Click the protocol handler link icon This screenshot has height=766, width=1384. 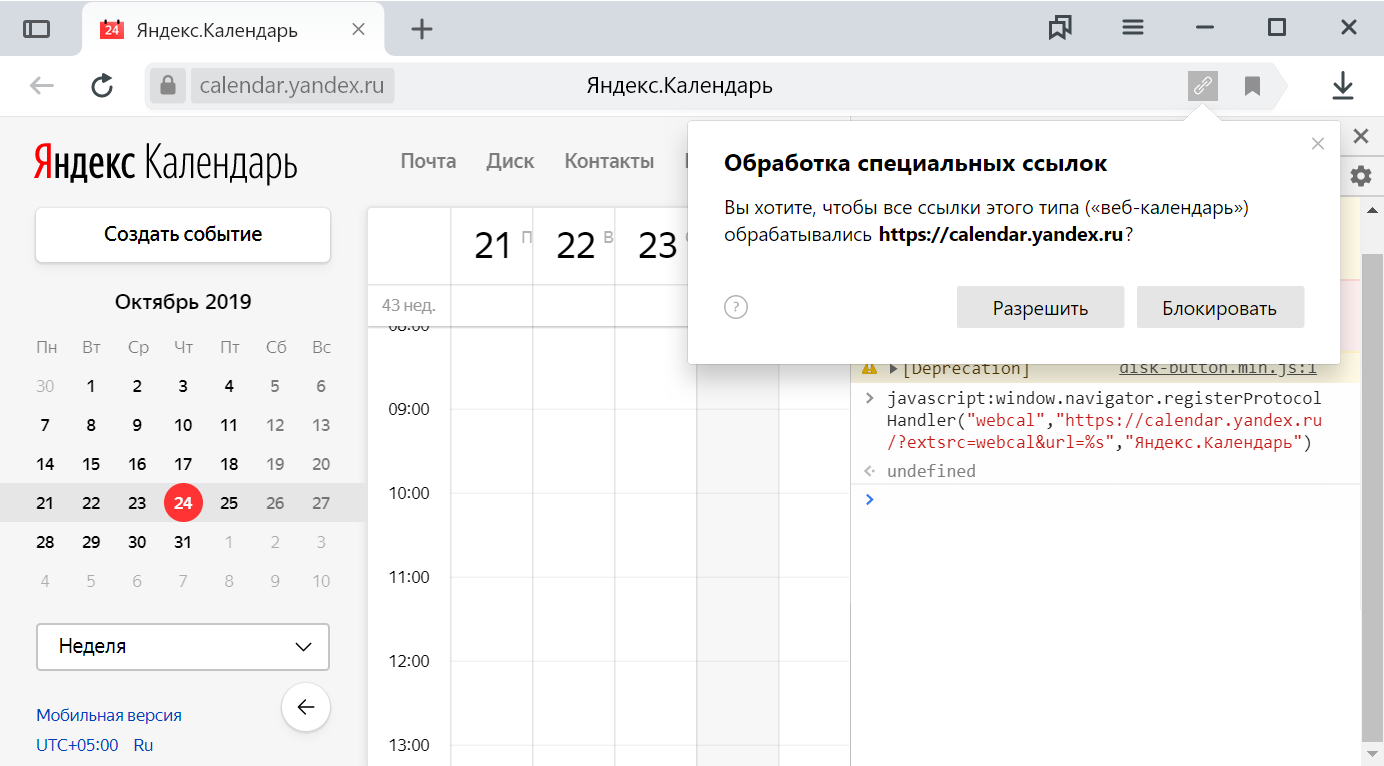(x=1203, y=86)
